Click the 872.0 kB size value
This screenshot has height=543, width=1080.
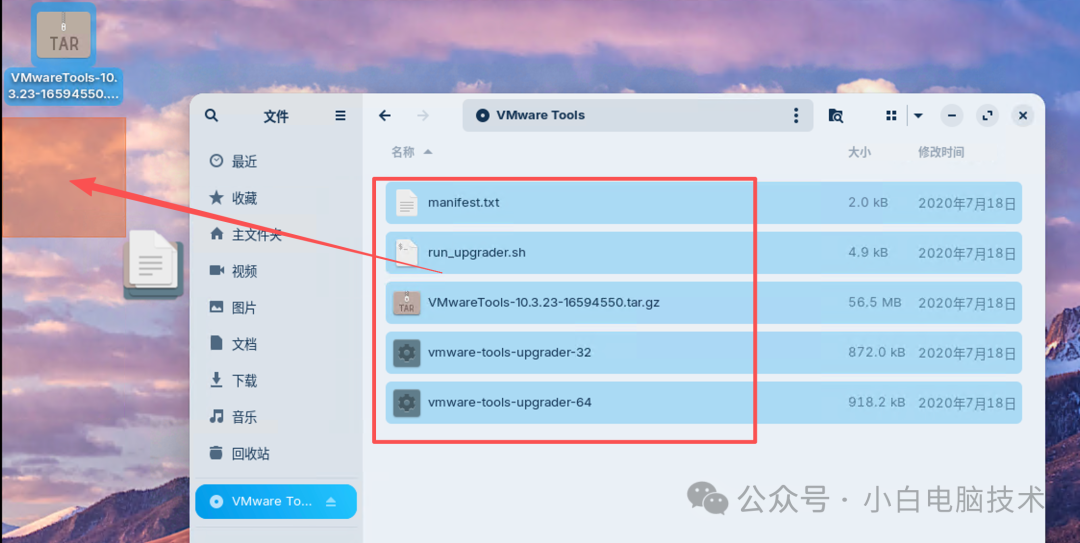pos(876,352)
